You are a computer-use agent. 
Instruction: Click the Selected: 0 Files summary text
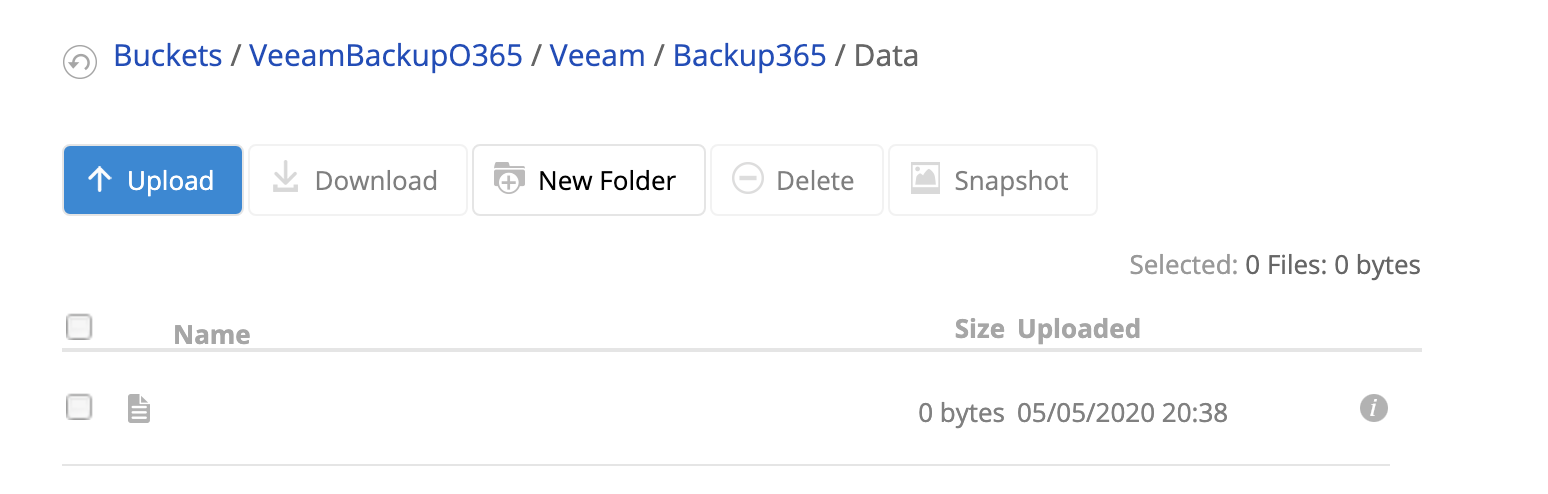pyautogui.click(x=1275, y=265)
